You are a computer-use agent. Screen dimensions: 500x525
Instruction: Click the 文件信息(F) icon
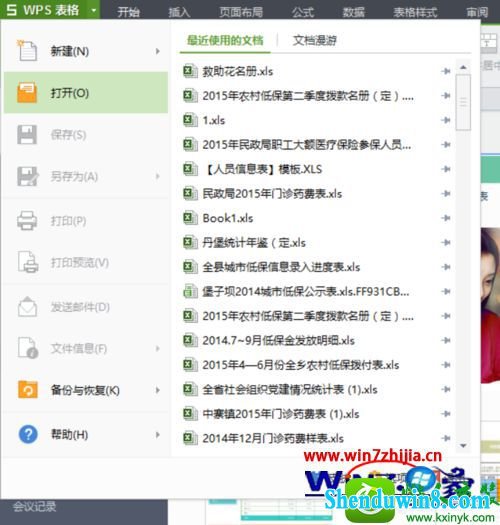pos(28,348)
